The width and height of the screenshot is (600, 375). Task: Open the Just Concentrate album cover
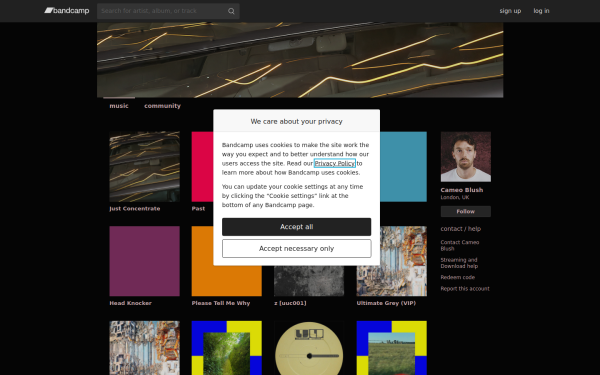(x=144, y=166)
